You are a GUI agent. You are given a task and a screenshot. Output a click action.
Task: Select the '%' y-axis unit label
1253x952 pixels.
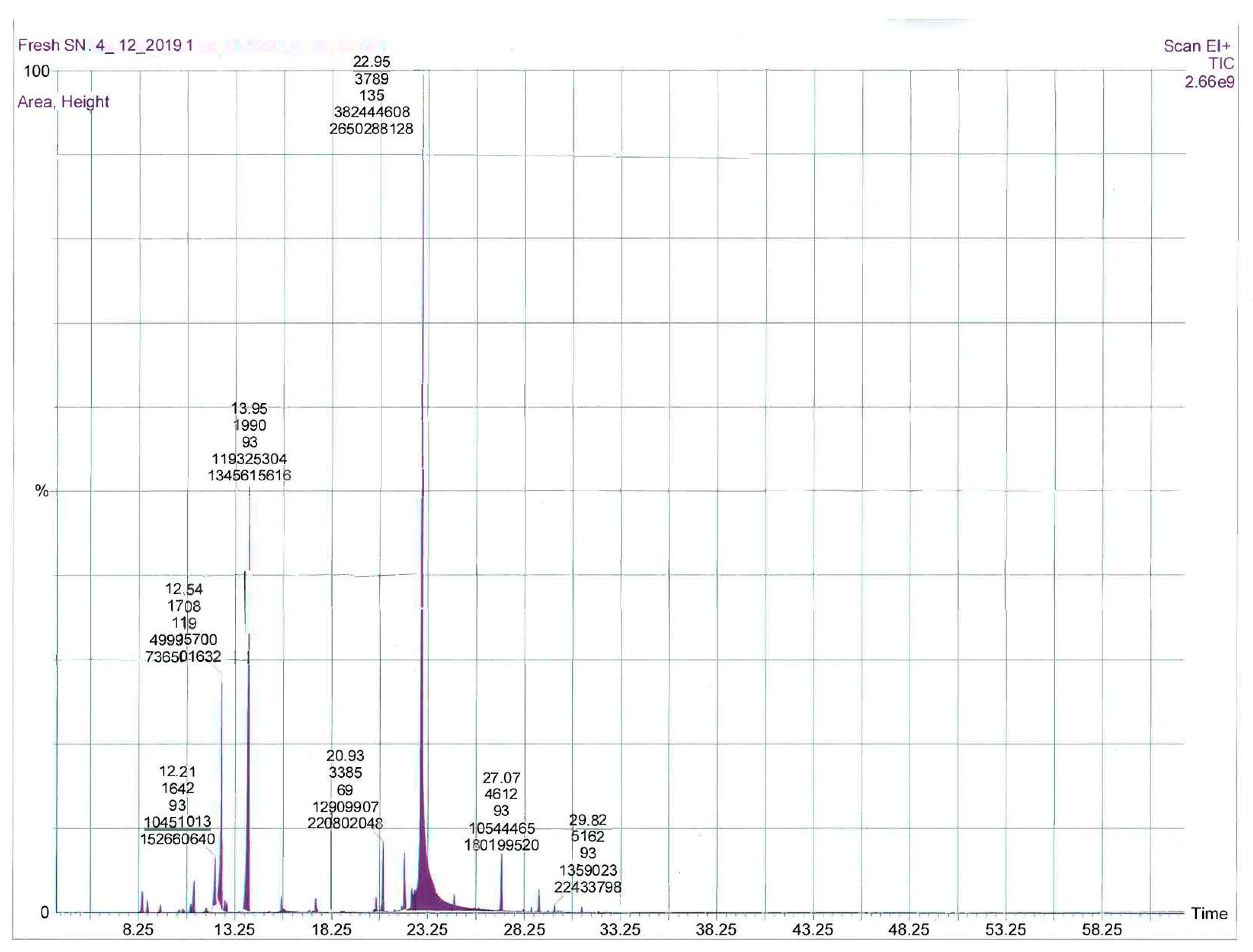(x=42, y=491)
